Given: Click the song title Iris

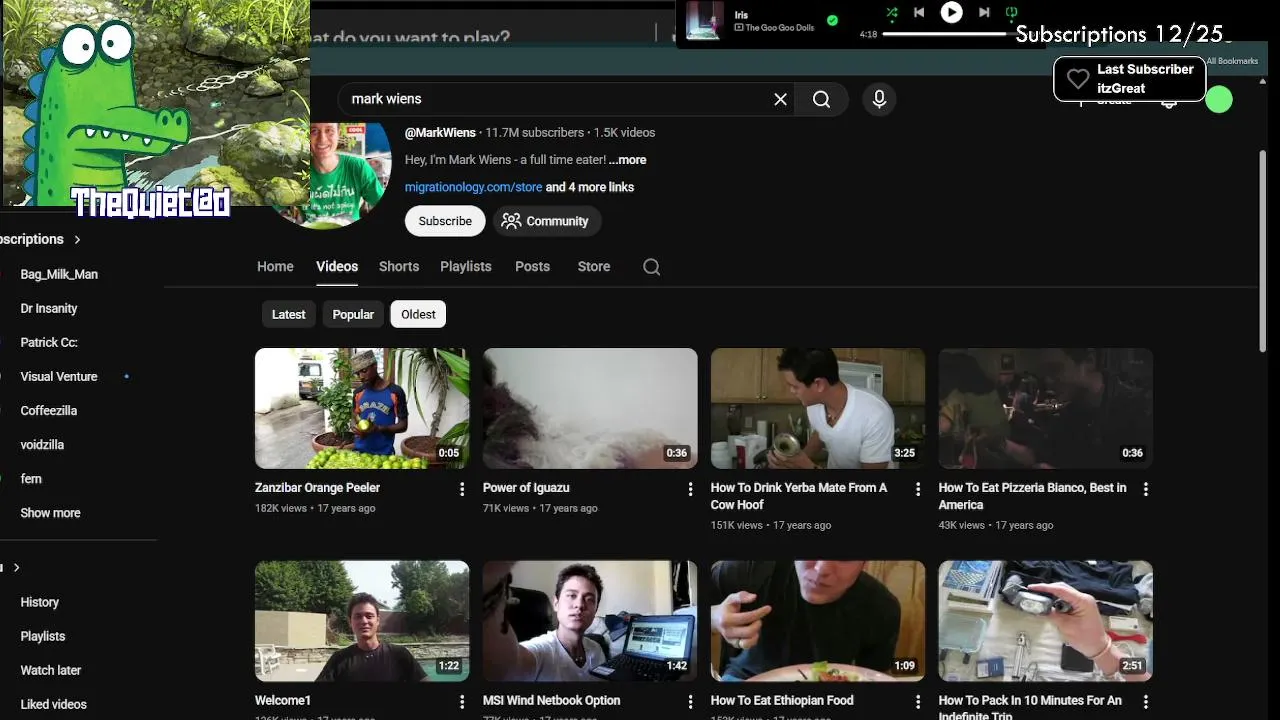Looking at the screenshot, I should click(x=741, y=14).
